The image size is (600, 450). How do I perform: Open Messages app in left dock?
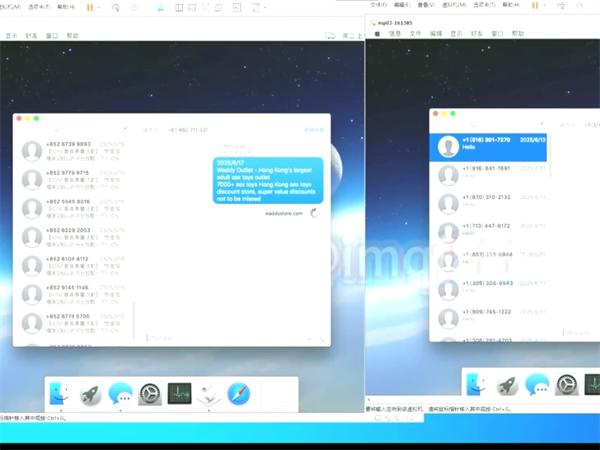(x=121, y=393)
